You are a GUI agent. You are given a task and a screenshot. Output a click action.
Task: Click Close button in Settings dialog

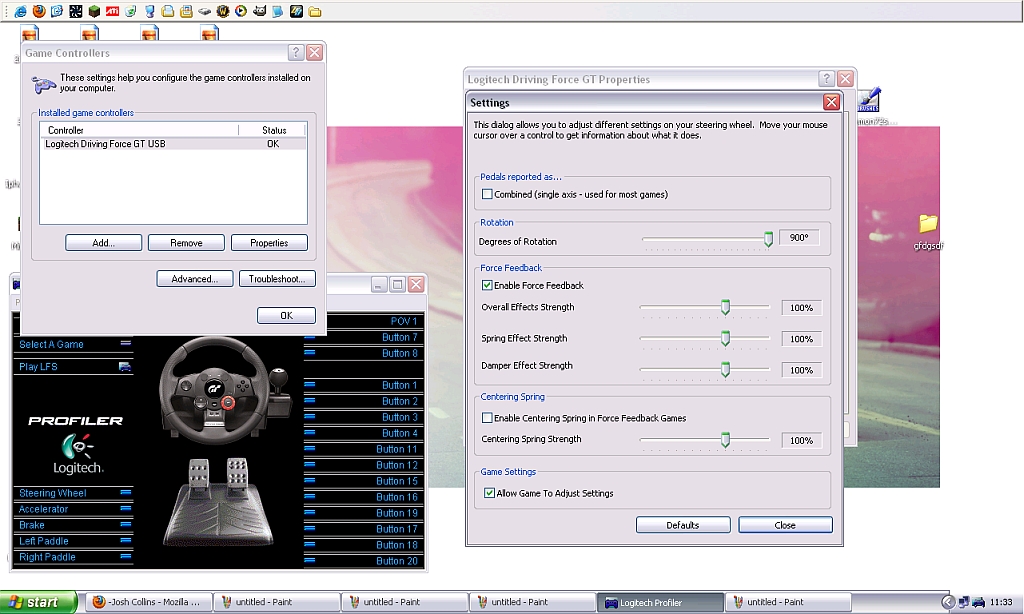pos(785,525)
